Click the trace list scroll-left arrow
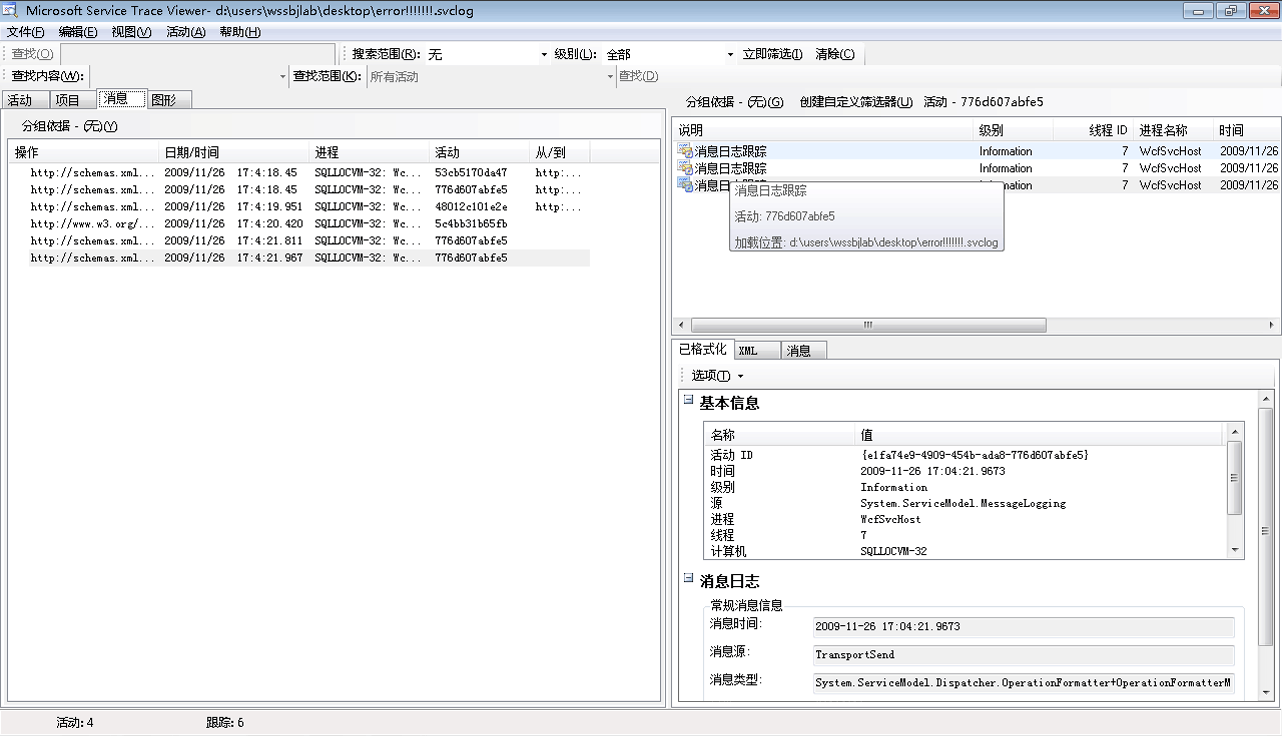 click(x=682, y=325)
